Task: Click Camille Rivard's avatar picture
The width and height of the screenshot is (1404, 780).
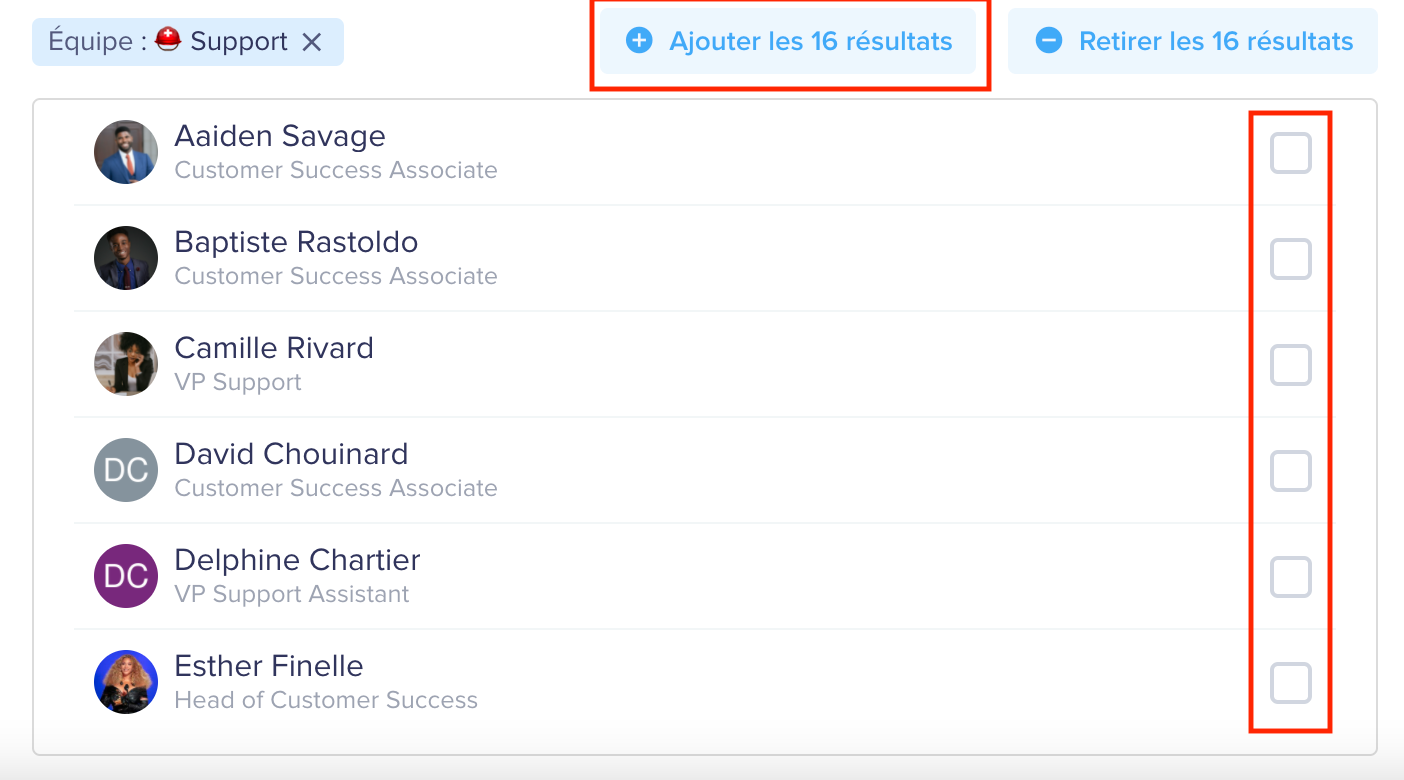Action: click(x=126, y=364)
